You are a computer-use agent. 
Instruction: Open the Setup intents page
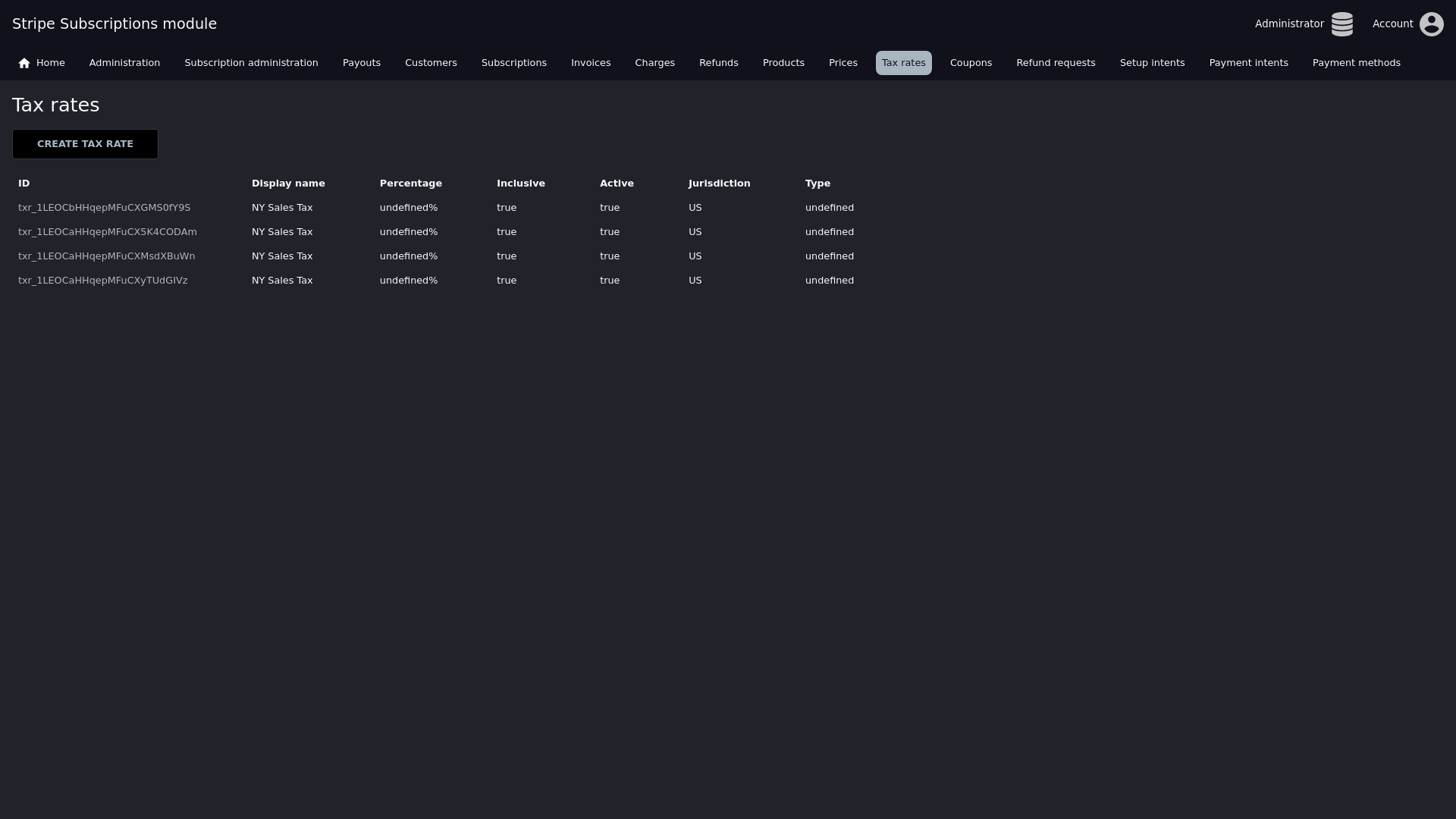click(1152, 63)
